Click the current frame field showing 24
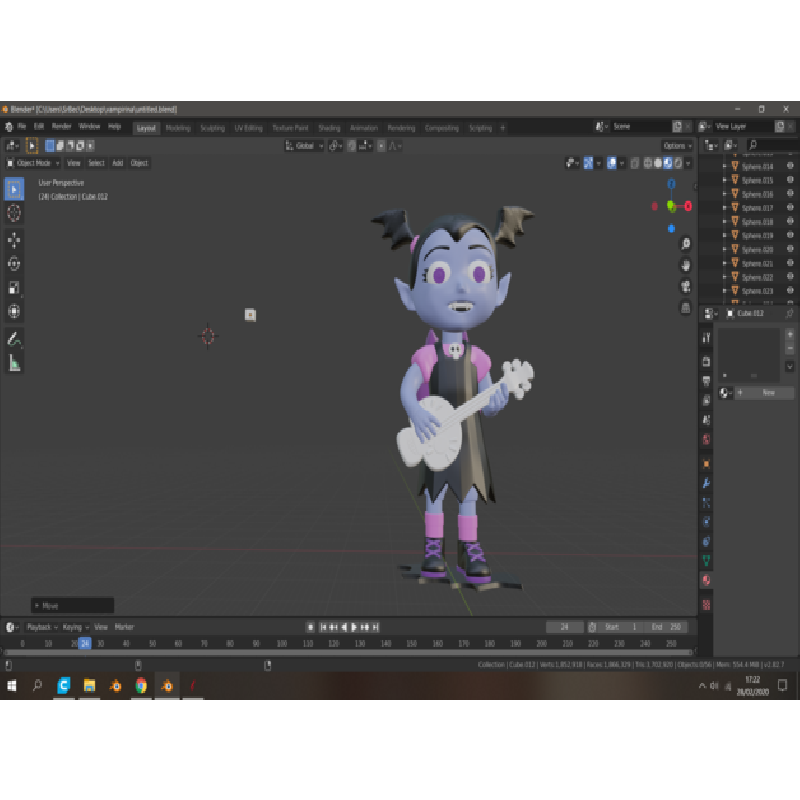The image size is (800, 800). (x=564, y=627)
